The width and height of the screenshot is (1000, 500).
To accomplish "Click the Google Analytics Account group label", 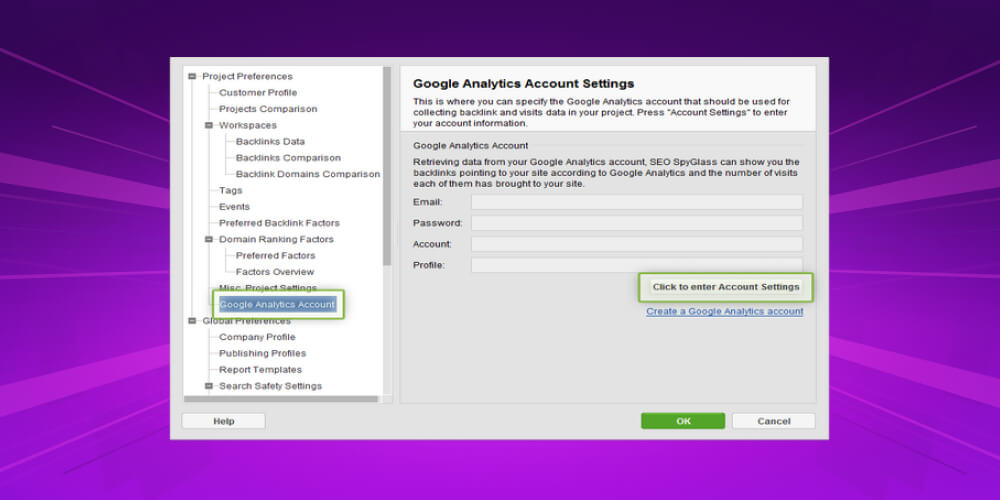I will pos(471,146).
